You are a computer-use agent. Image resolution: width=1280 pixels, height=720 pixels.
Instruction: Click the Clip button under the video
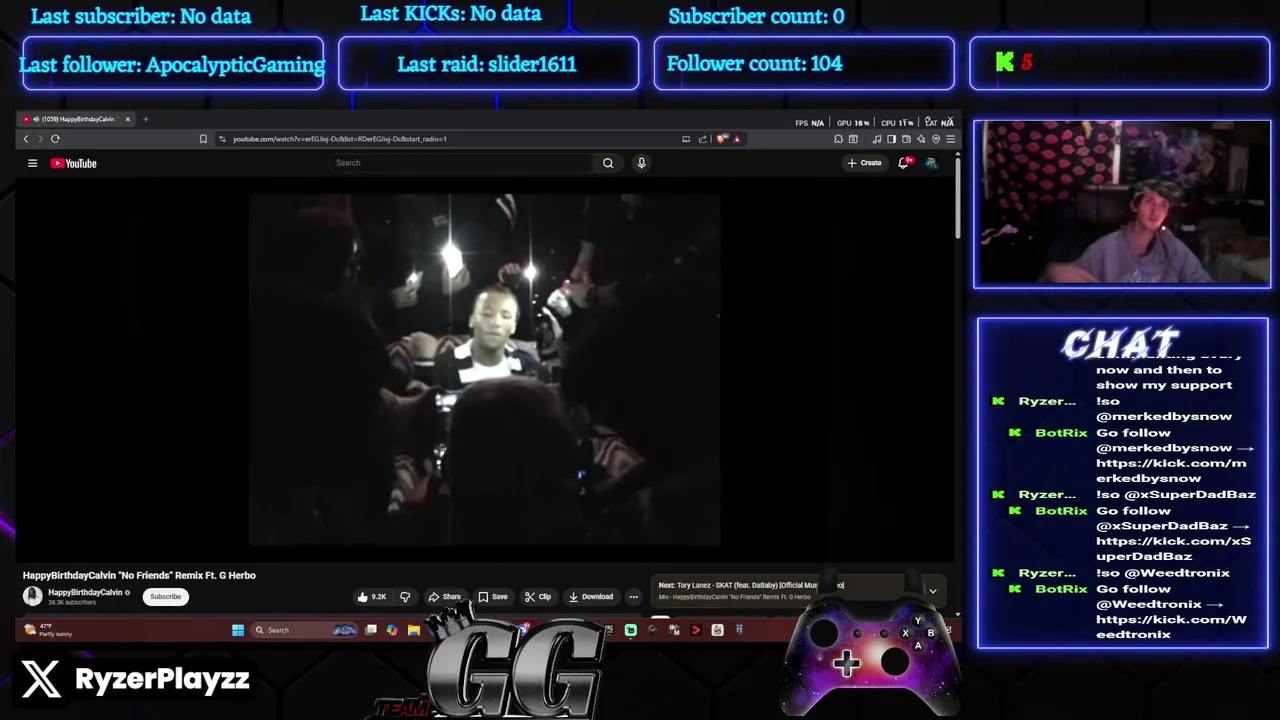pyautogui.click(x=538, y=597)
